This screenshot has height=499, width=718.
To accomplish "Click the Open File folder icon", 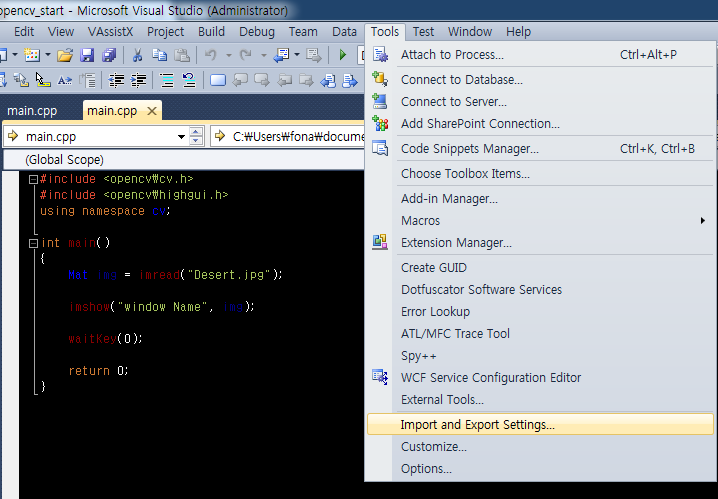I will click(x=65, y=55).
